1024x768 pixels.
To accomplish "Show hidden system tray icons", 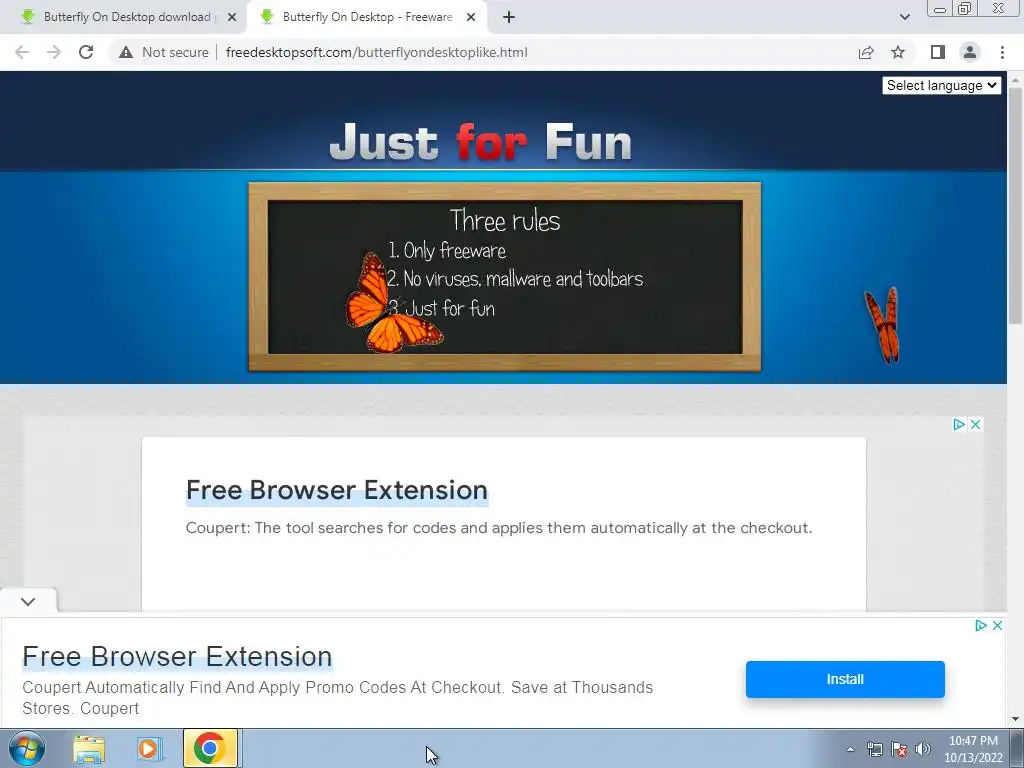I will (x=850, y=750).
